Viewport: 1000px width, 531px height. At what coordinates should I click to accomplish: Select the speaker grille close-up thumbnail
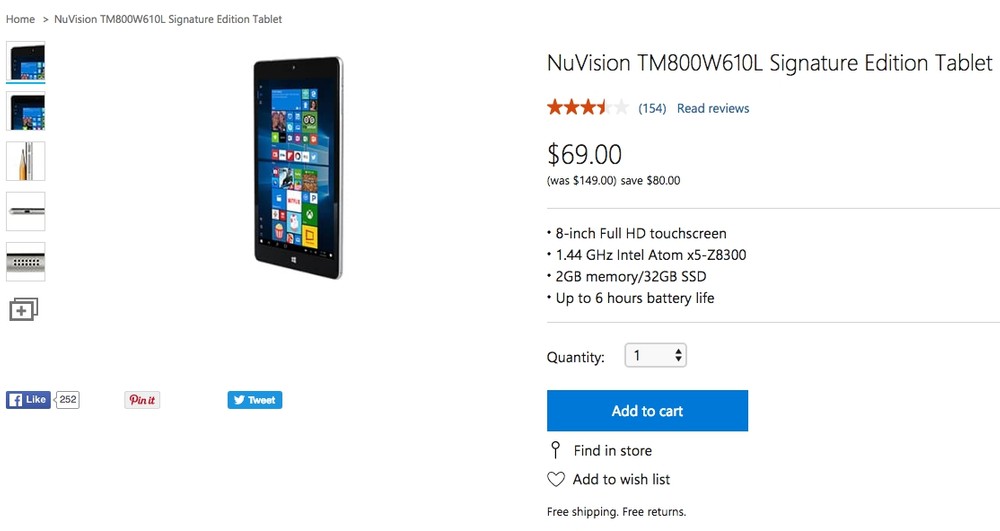click(26, 261)
